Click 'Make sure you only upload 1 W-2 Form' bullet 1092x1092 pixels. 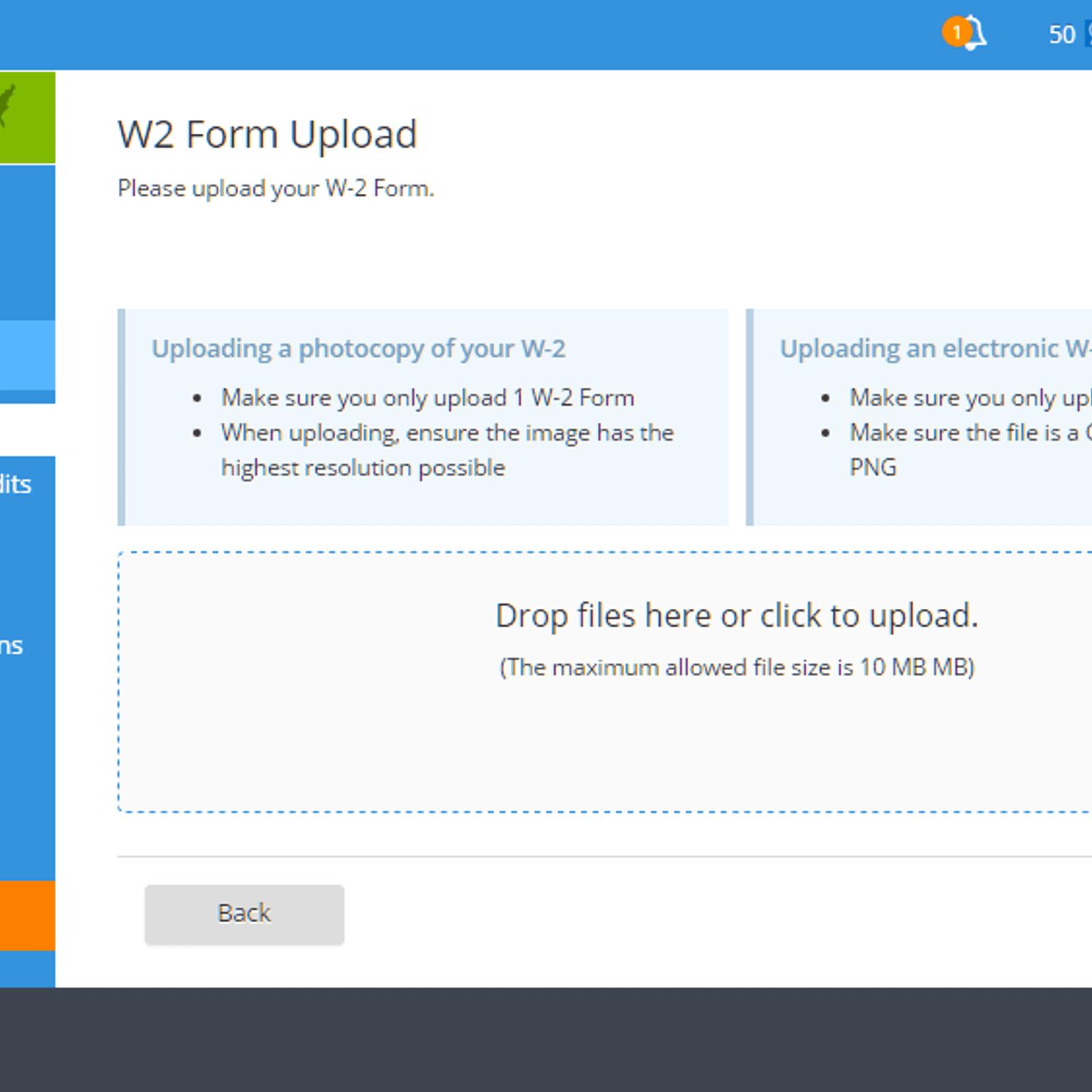(x=428, y=398)
